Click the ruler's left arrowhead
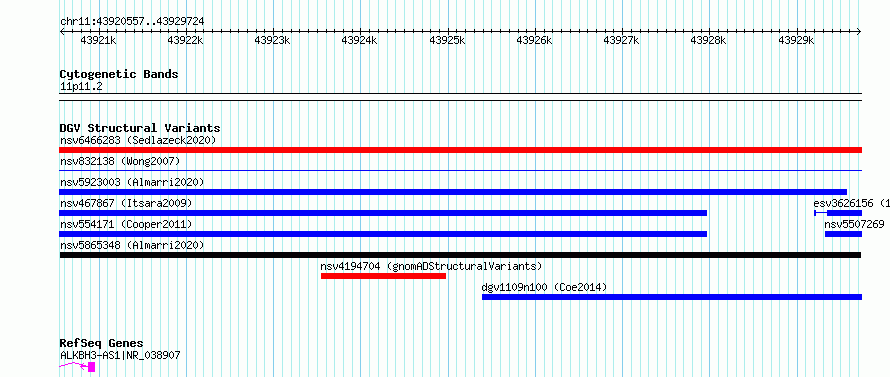Viewport: 890px width, 377px height. (62, 32)
